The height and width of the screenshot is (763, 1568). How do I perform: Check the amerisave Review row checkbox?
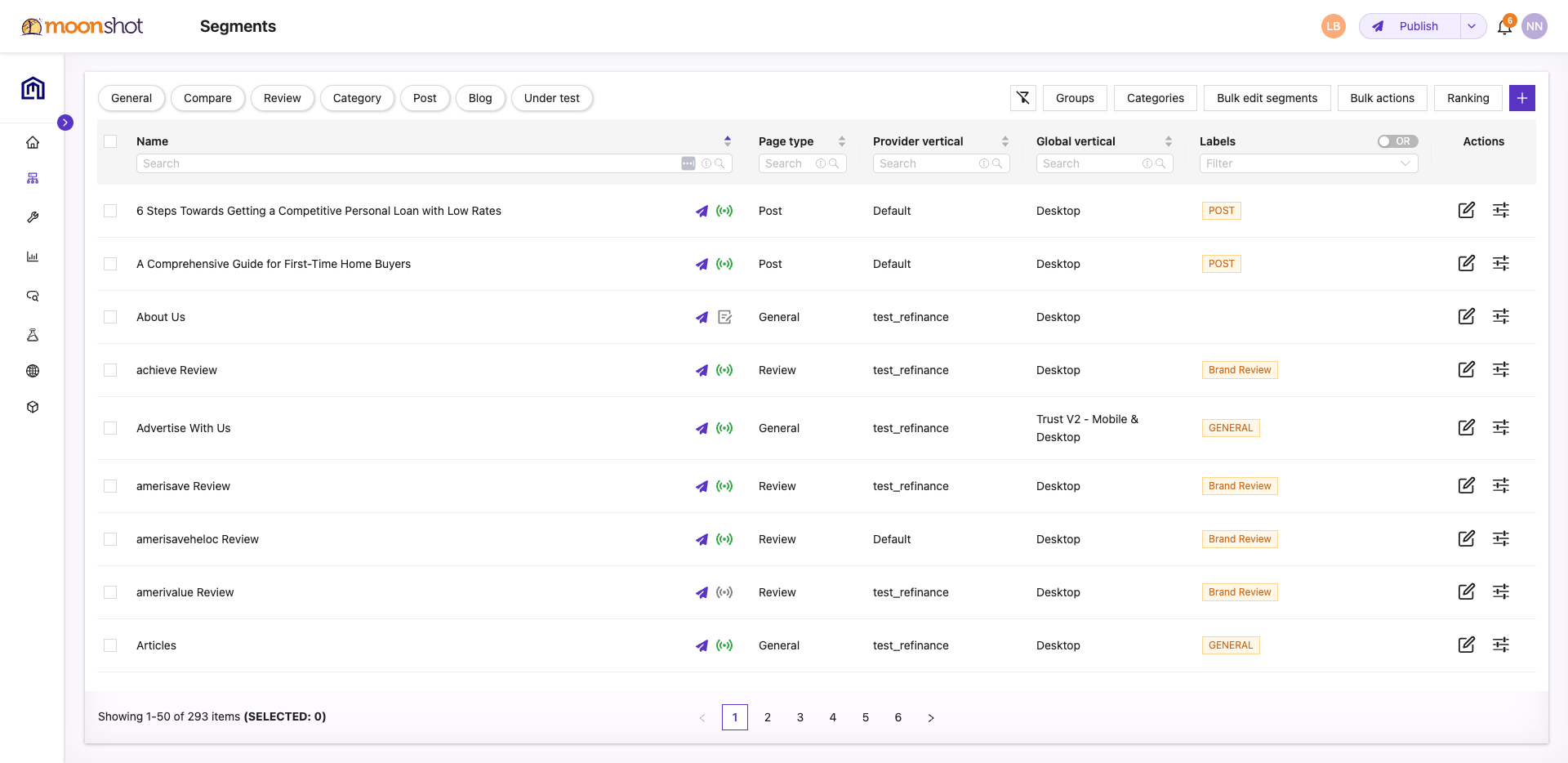(x=110, y=486)
